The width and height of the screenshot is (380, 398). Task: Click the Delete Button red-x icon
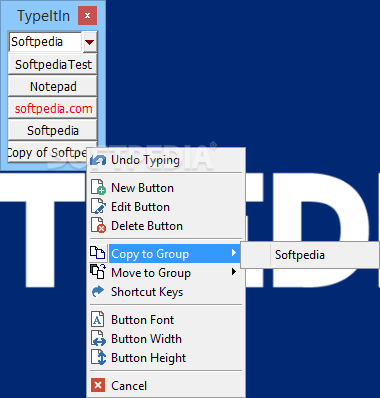point(98,225)
